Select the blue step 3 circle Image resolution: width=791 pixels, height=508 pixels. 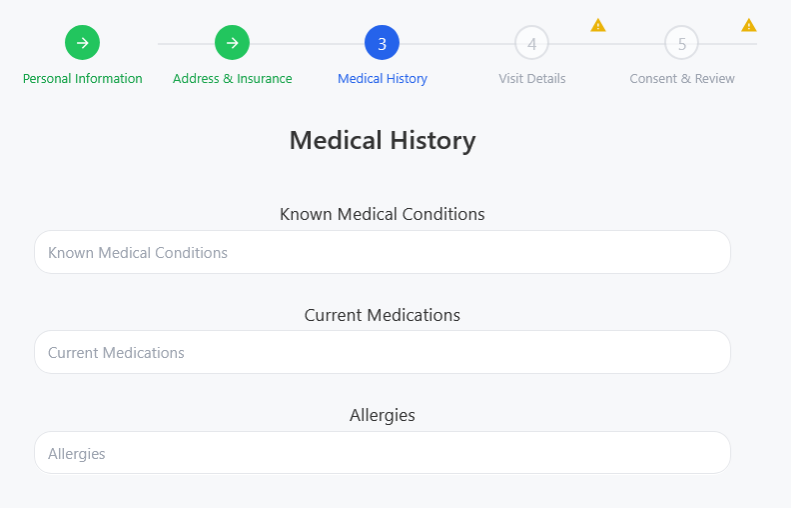(382, 43)
